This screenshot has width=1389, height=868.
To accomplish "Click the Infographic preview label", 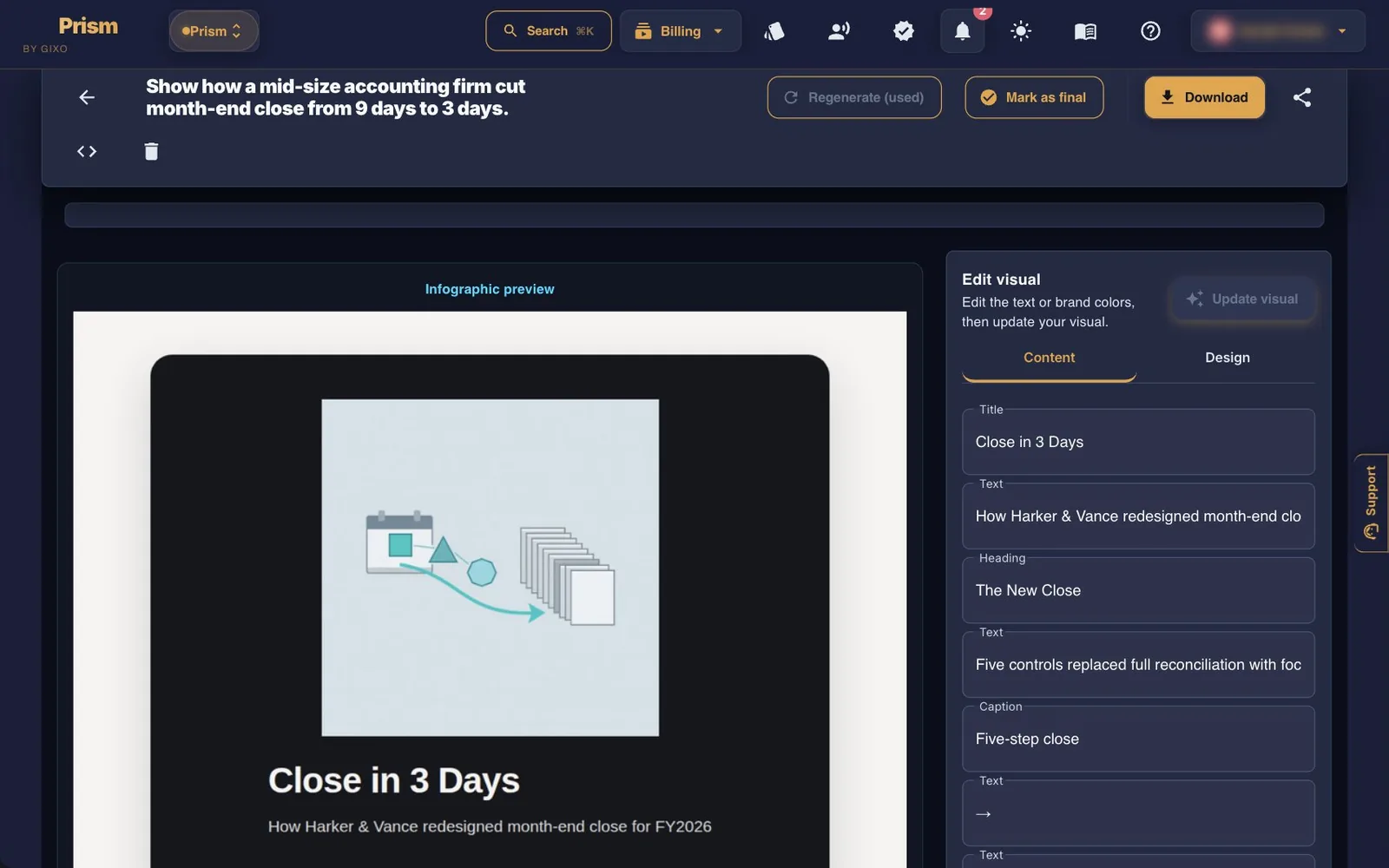I will (490, 289).
